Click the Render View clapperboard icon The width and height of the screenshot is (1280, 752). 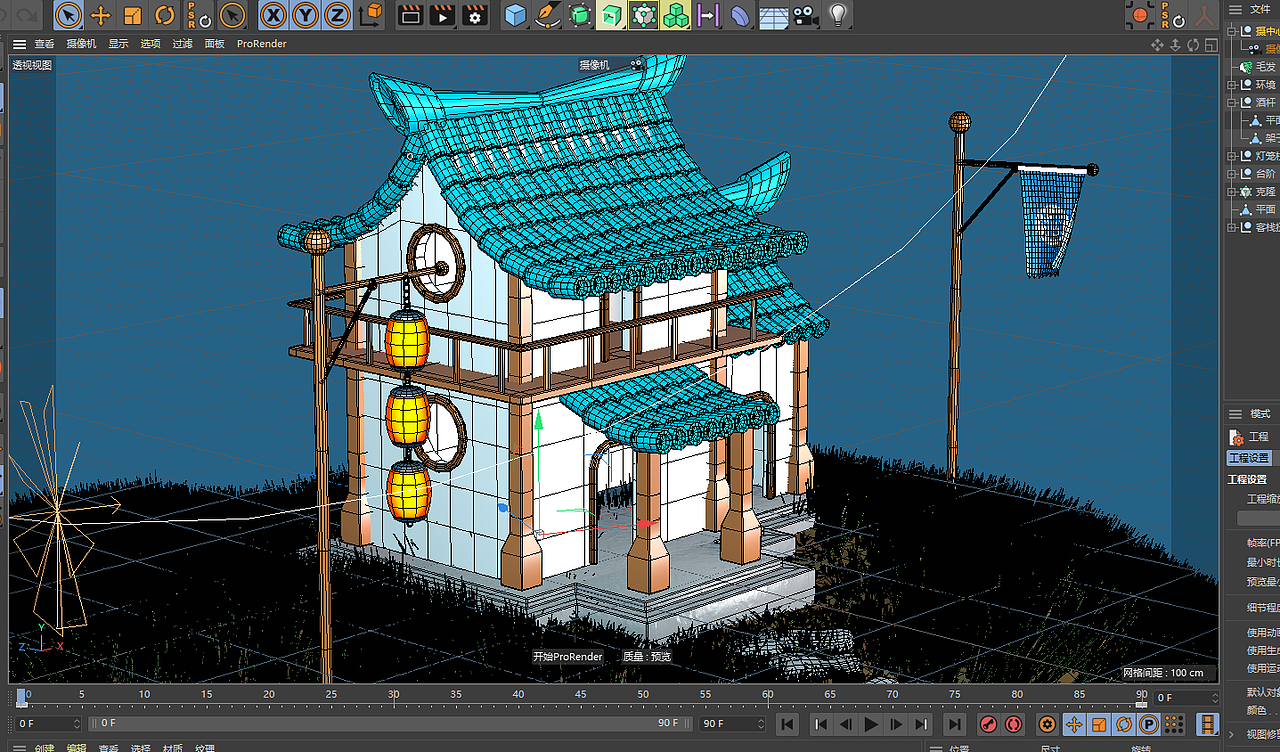point(411,16)
